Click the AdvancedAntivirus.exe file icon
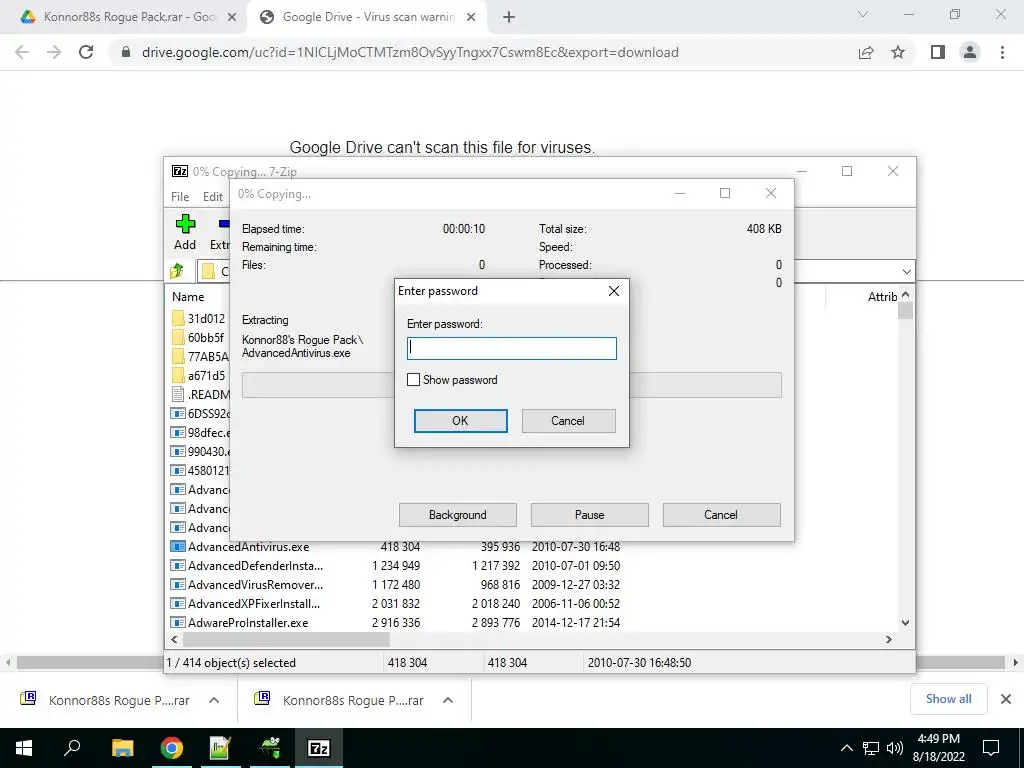This screenshot has height=768, width=1024. [x=178, y=547]
